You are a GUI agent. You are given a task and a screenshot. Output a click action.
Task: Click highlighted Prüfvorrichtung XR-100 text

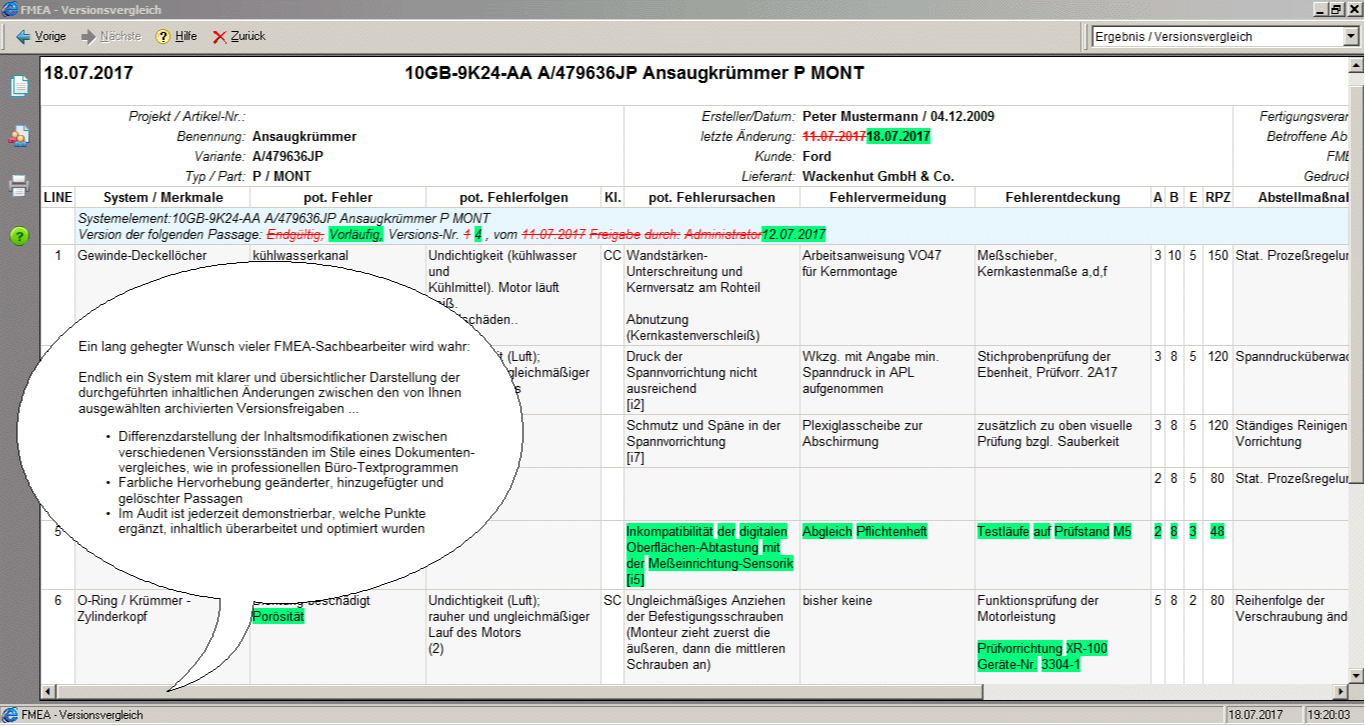click(x=1042, y=649)
